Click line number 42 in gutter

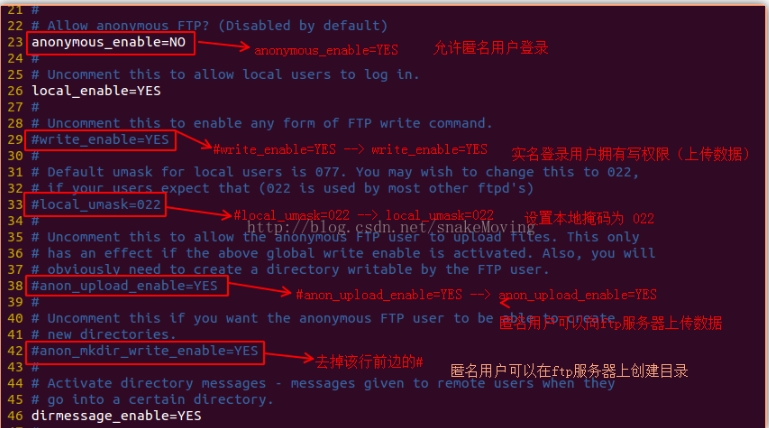(x=15, y=351)
